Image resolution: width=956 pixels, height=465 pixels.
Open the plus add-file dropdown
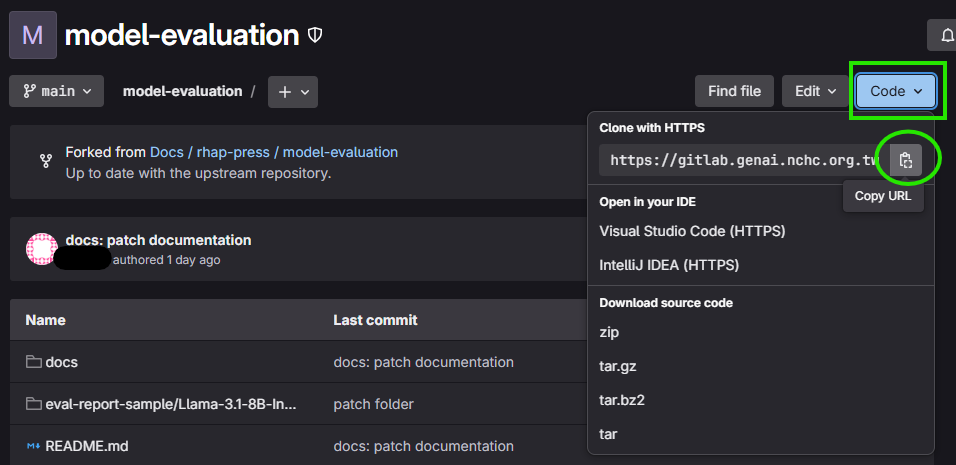[x=293, y=92]
